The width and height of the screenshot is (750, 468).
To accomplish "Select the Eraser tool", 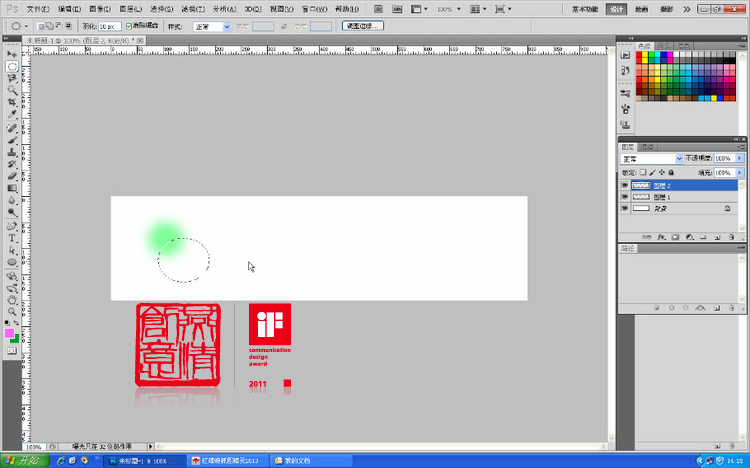I will (x=12, y=176).
